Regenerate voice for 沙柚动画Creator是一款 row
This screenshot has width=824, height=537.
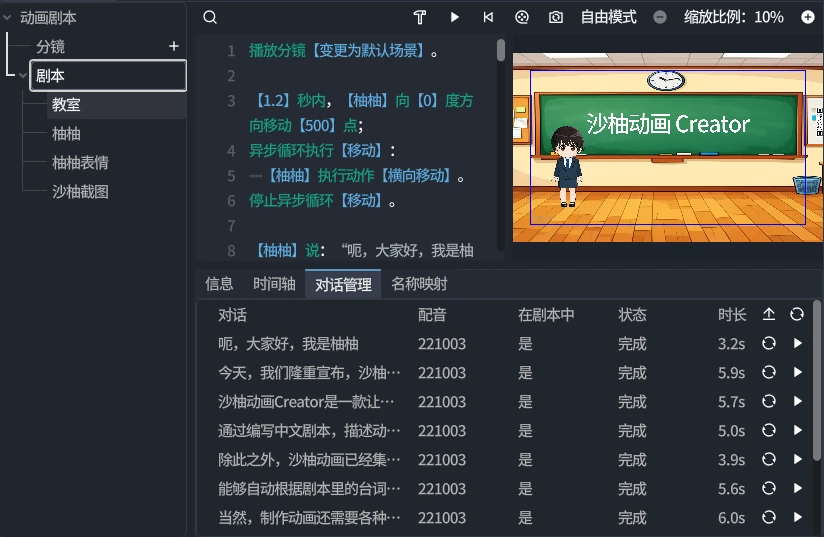(769, 401)
